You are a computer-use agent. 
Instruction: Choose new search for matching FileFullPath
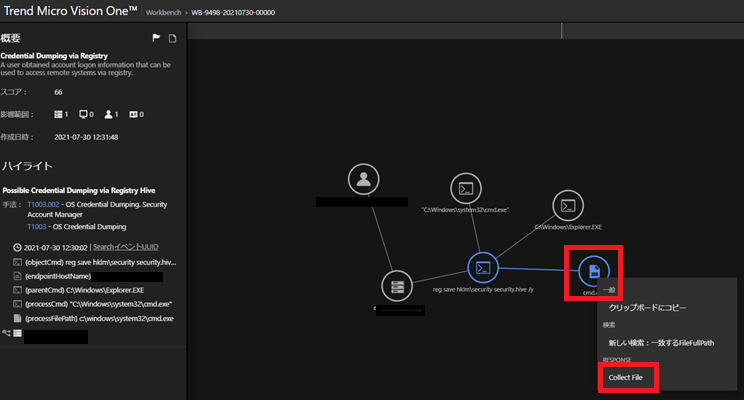point(661,343)
